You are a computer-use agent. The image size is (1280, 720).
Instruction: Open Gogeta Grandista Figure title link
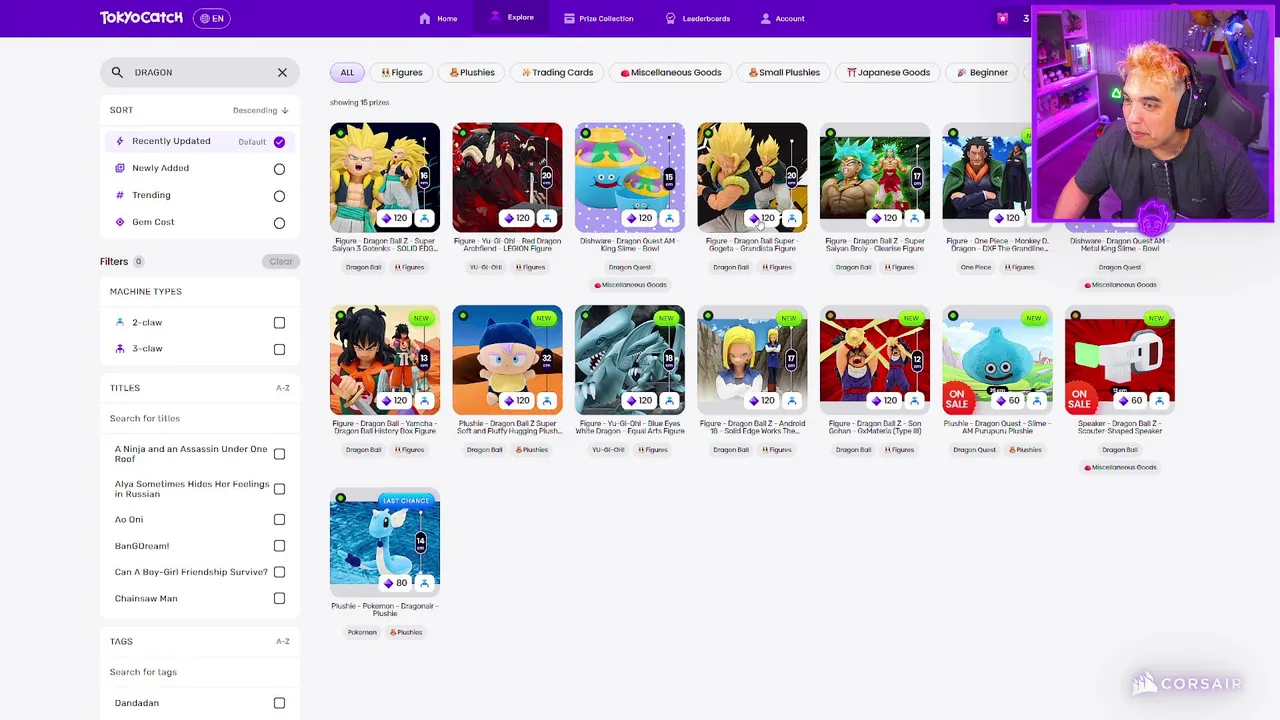tap(752, 245)
